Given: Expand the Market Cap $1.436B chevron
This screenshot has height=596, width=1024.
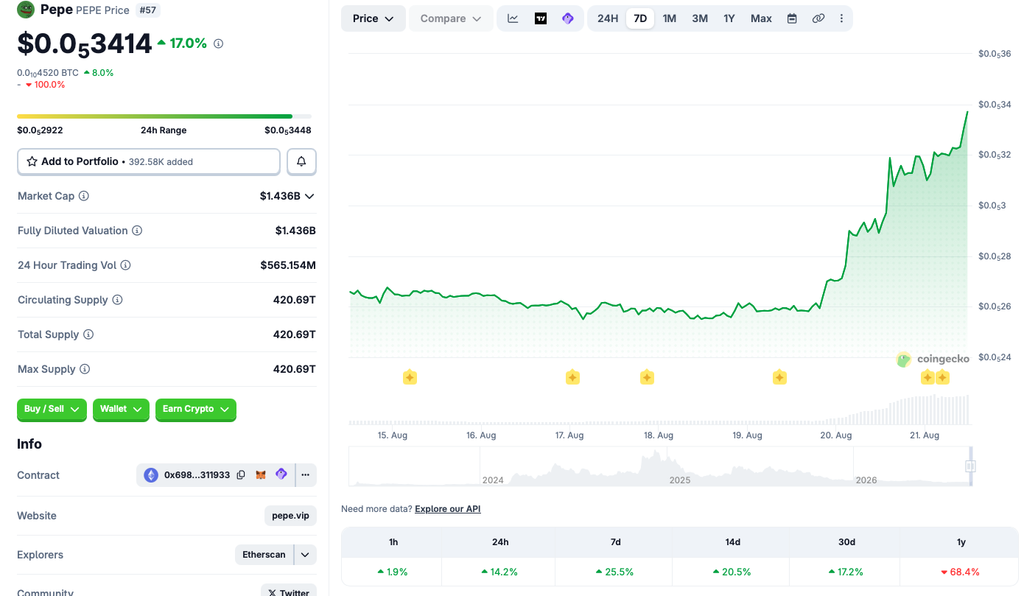Looking at the screenshot, I should [310, 196].
